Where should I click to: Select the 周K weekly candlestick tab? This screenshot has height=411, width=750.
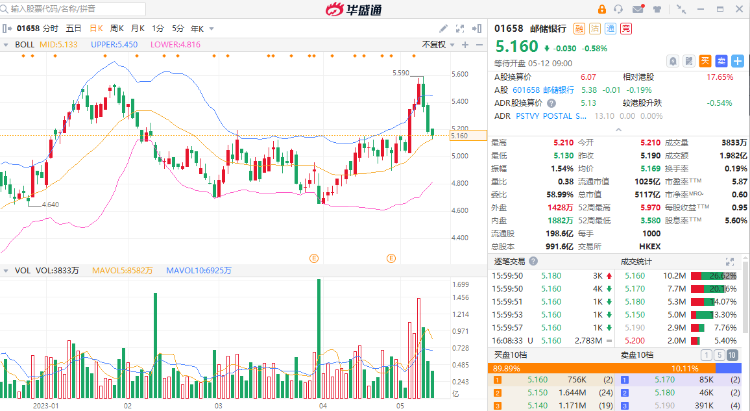pyautogui.click(x=117, y=29)
